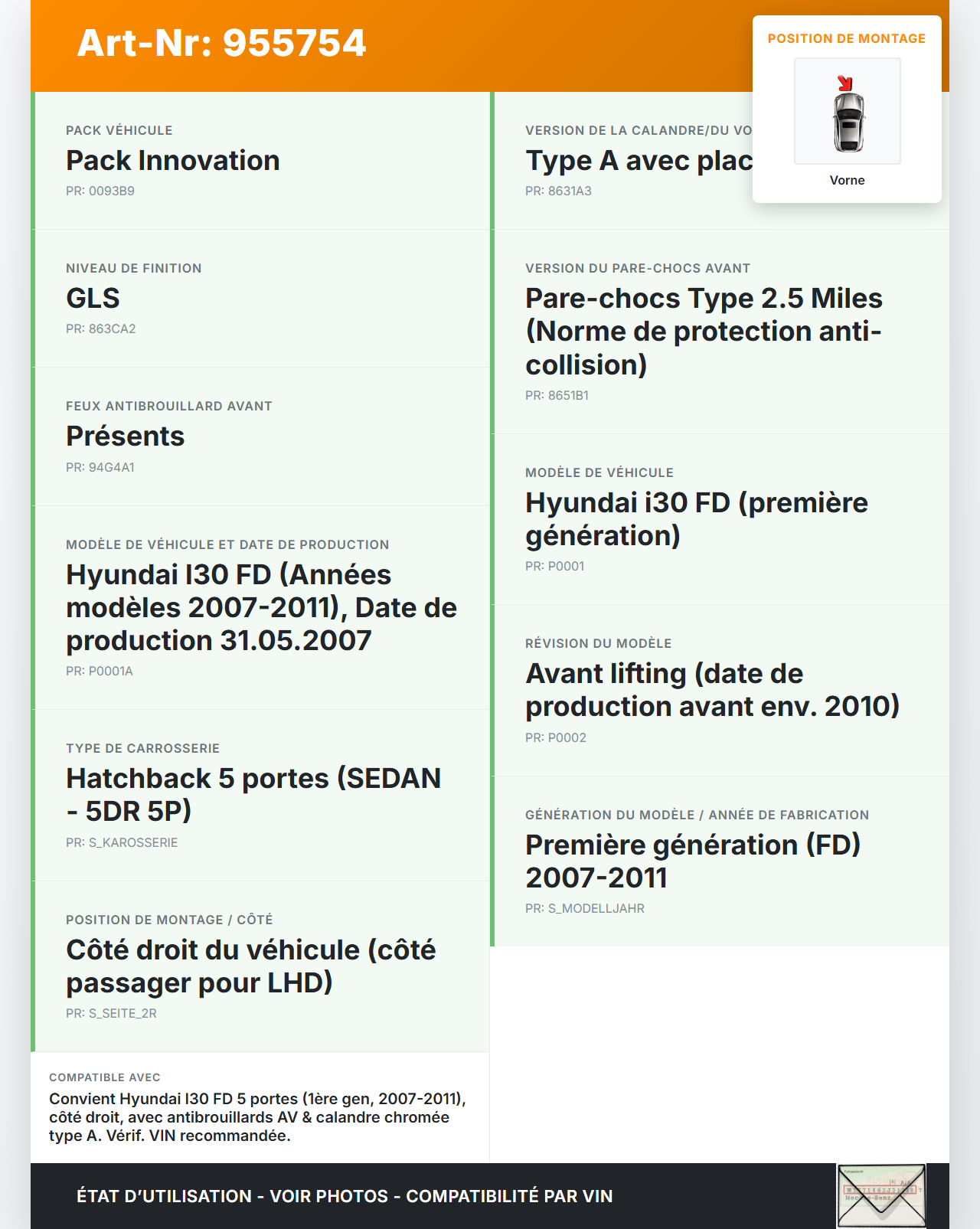Click the footer "Compatibilité par VIN" text

(x=509, y=1196)
